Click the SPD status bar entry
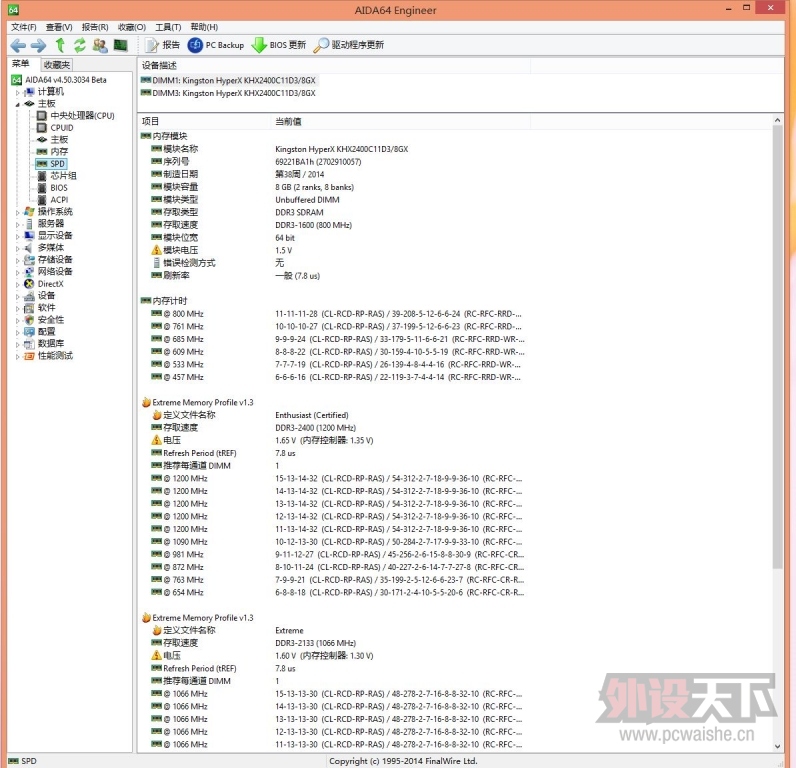Screen dimensions: 796x768 [x=23, y=761]
